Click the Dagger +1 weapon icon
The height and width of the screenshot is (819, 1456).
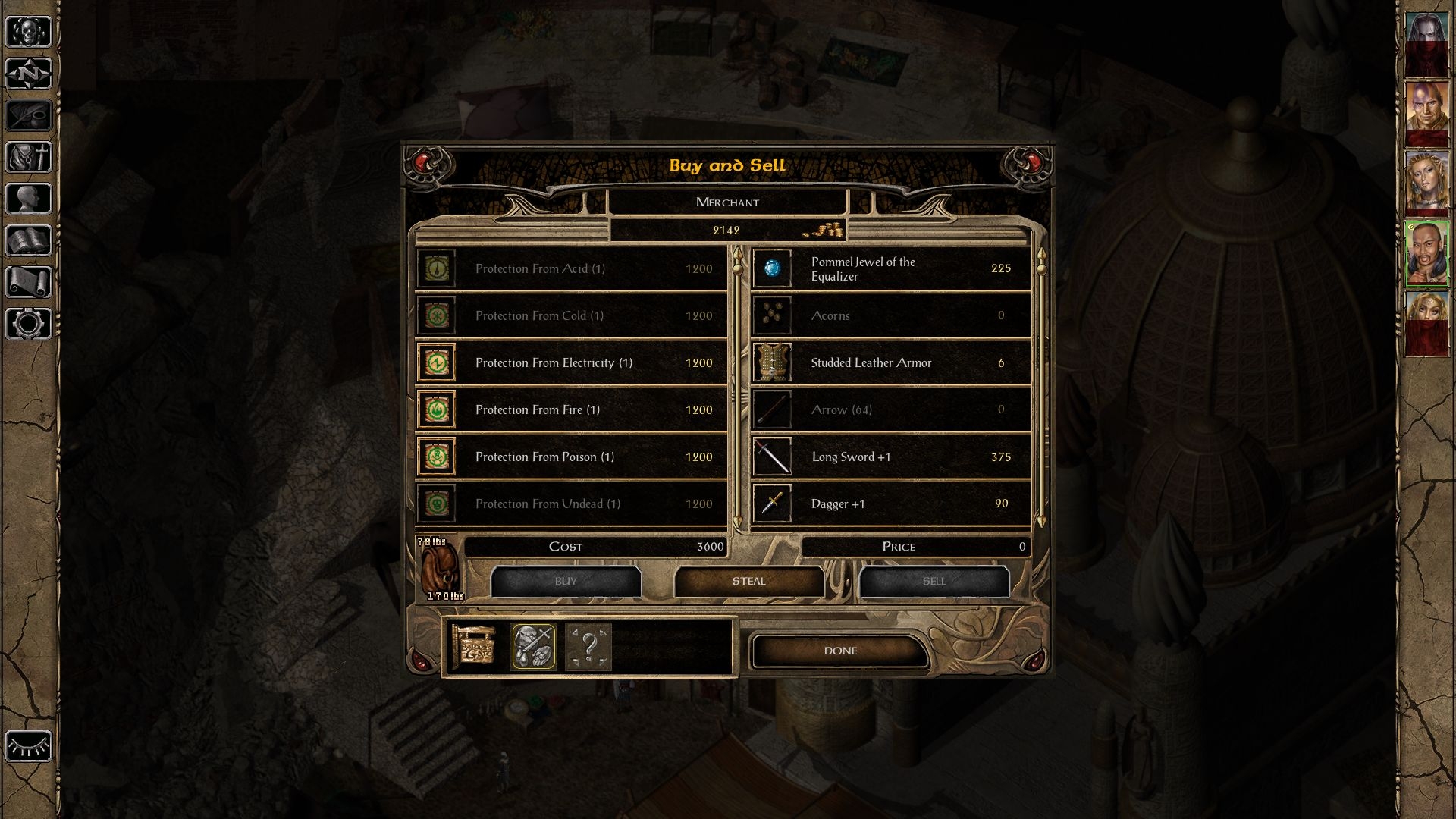point(771,503)
